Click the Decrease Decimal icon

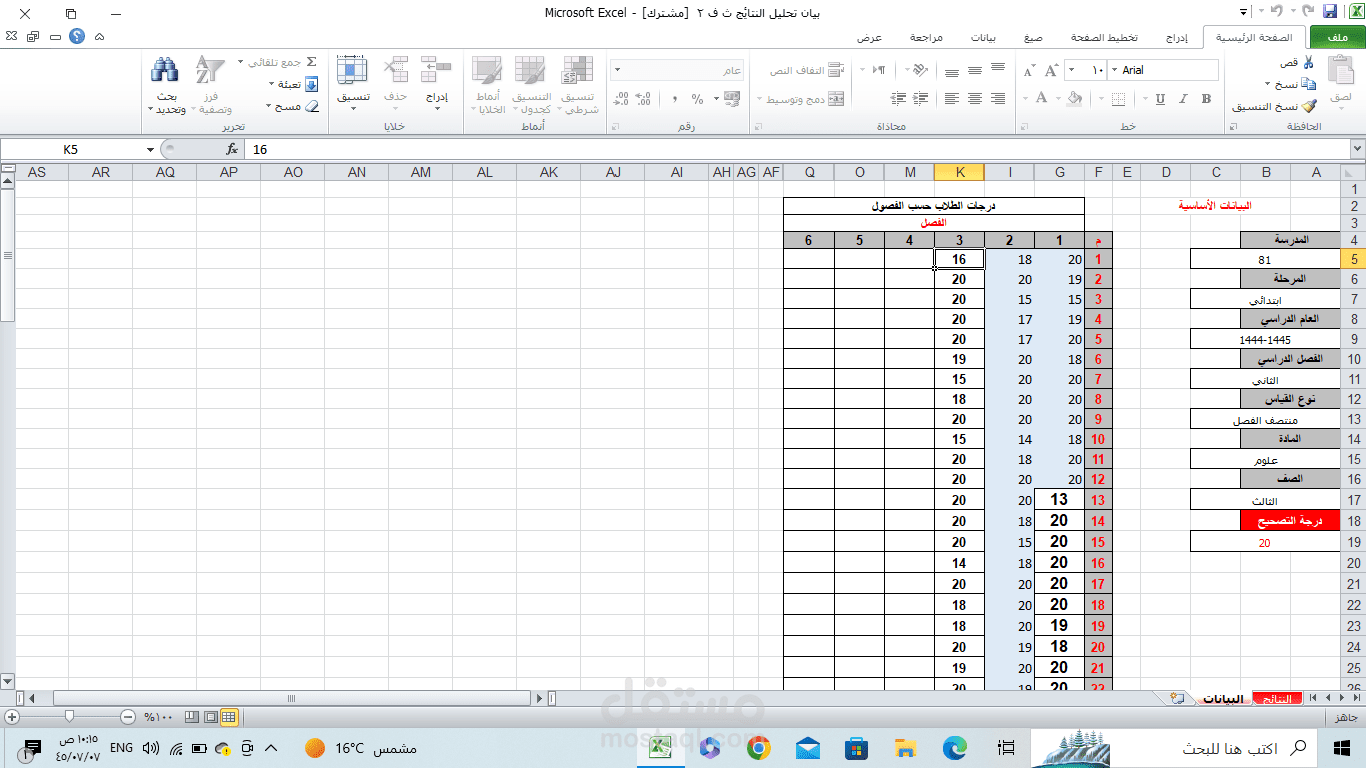[x=621, y=99]
